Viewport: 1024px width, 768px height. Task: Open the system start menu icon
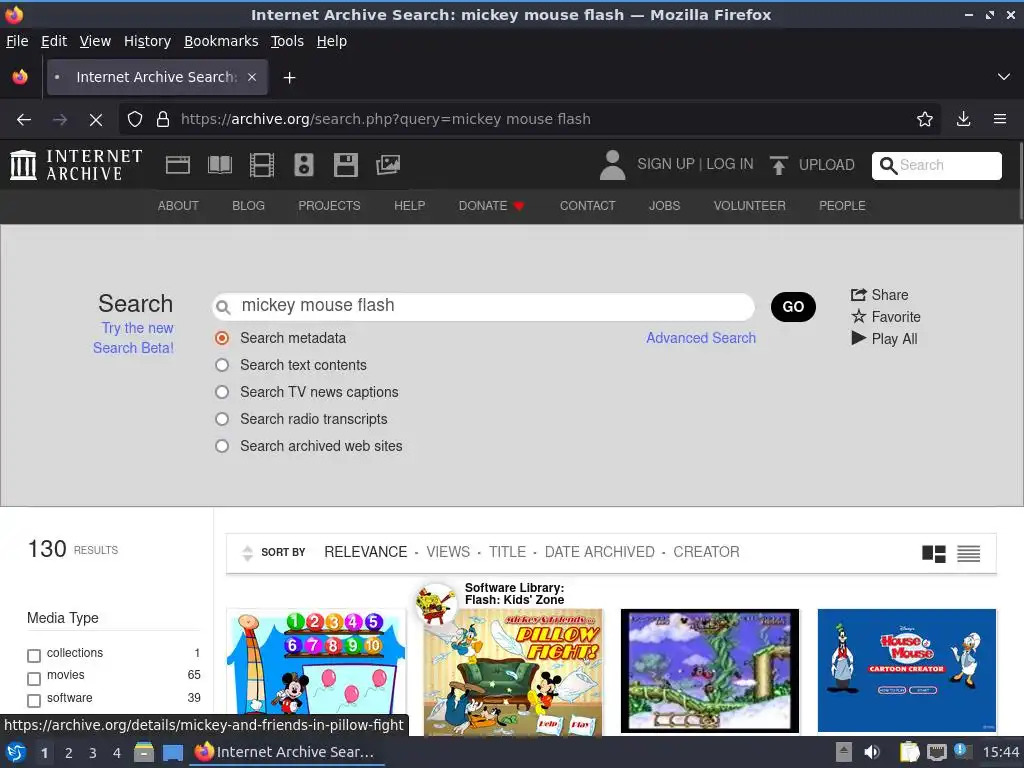click(16, 752)
